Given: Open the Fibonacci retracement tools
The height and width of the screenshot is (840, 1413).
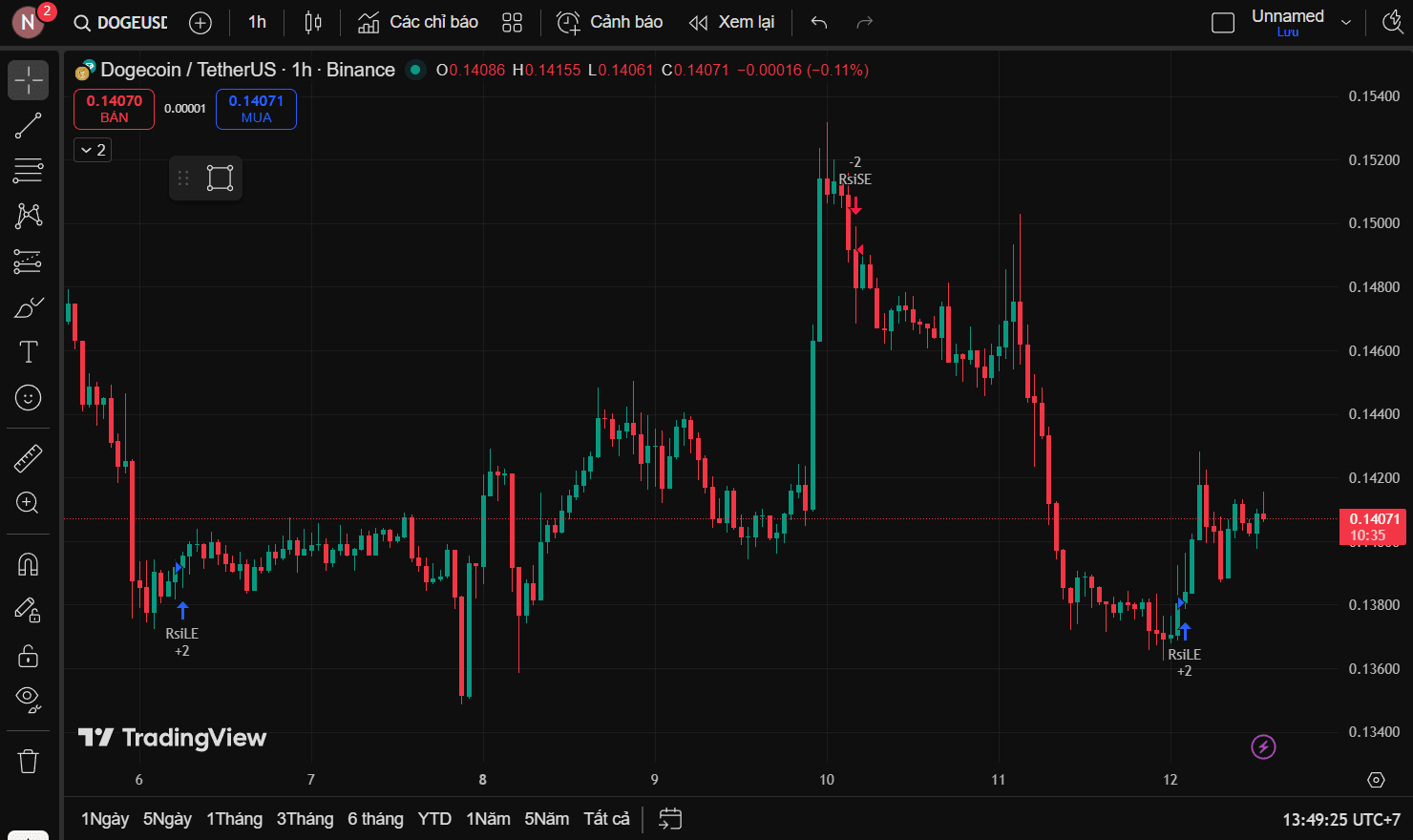Looking at the screenshot, I should click(29, 171).
